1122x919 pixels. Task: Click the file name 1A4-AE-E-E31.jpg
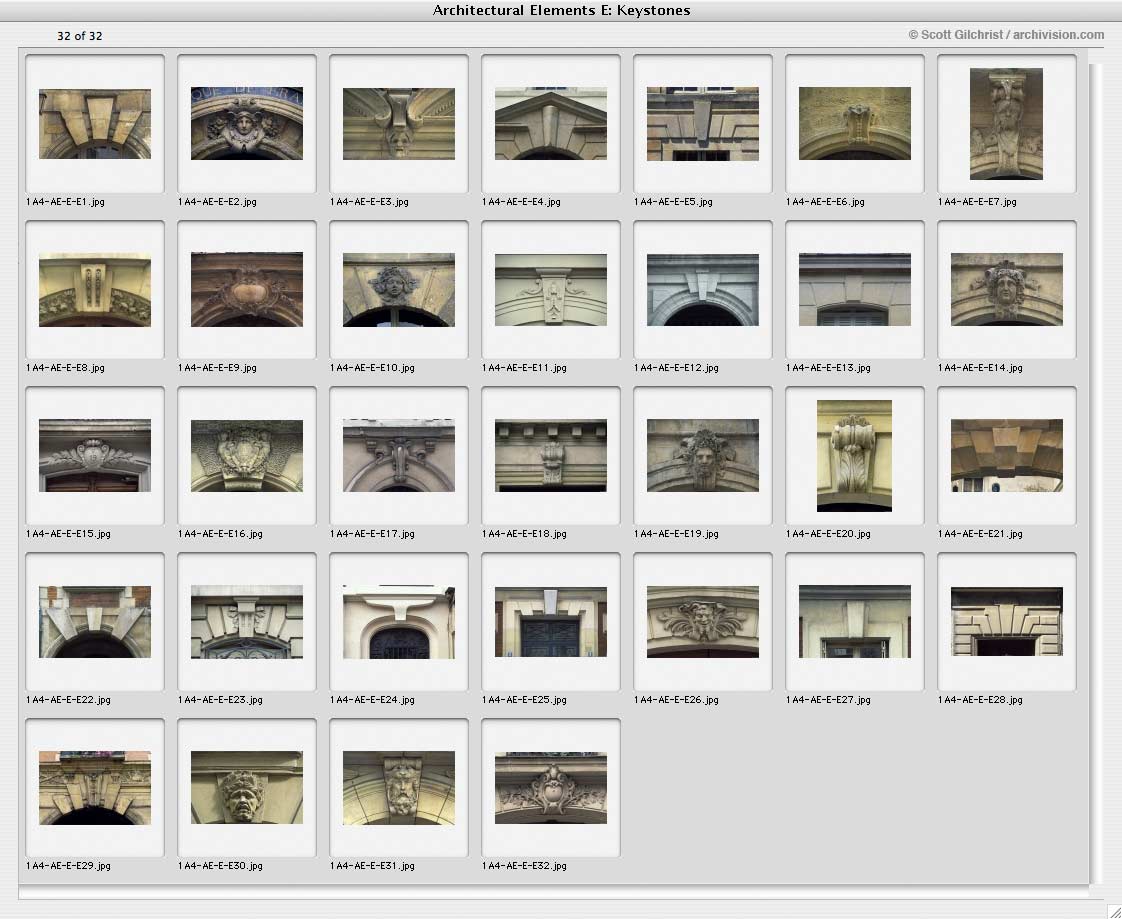[x=373, y=866]
